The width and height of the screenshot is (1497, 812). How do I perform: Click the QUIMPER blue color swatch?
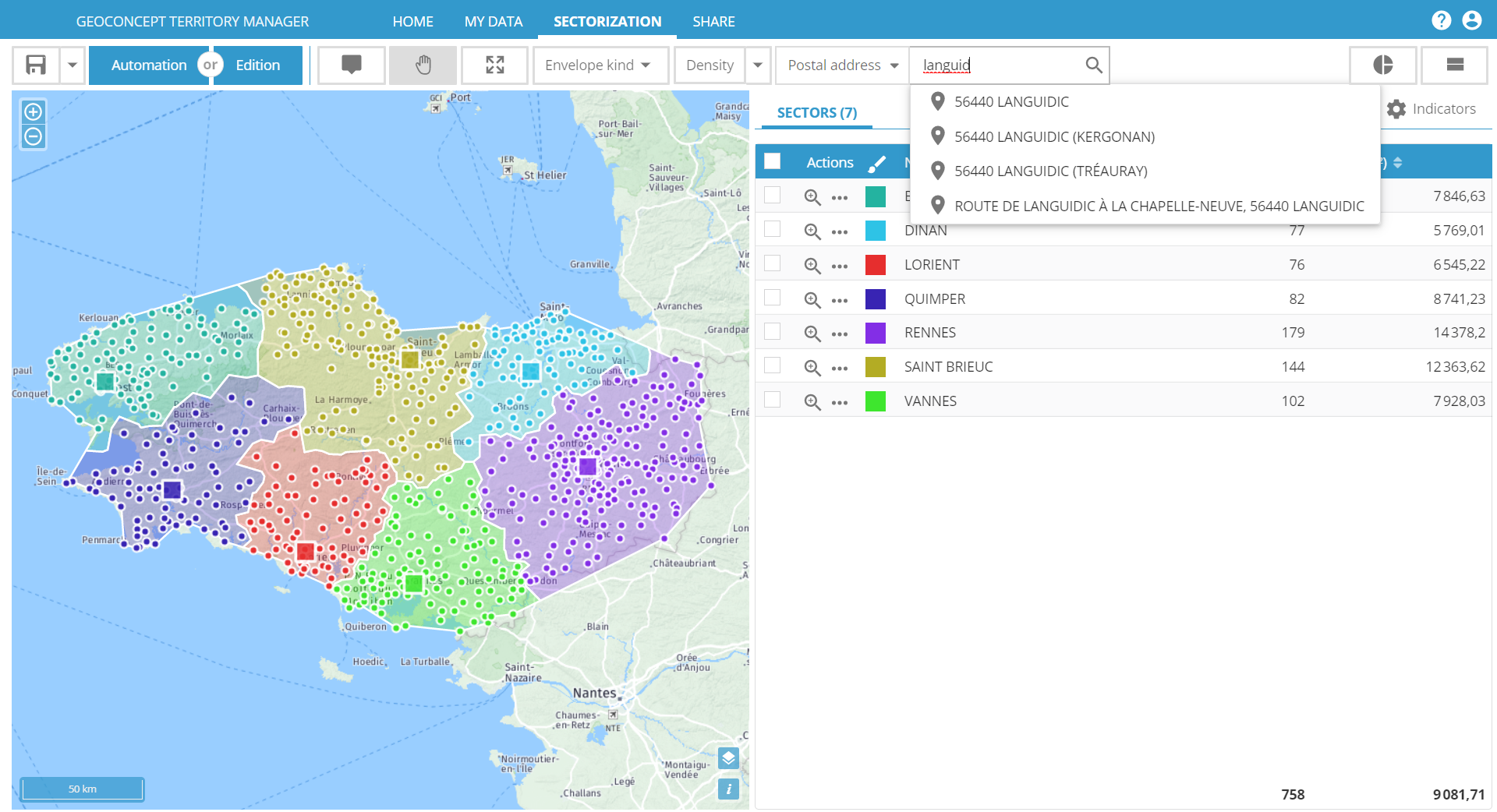[x=876, y=299]
